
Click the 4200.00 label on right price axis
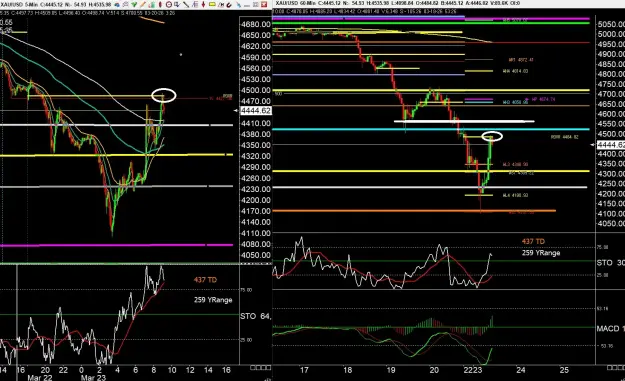(611, 194)
